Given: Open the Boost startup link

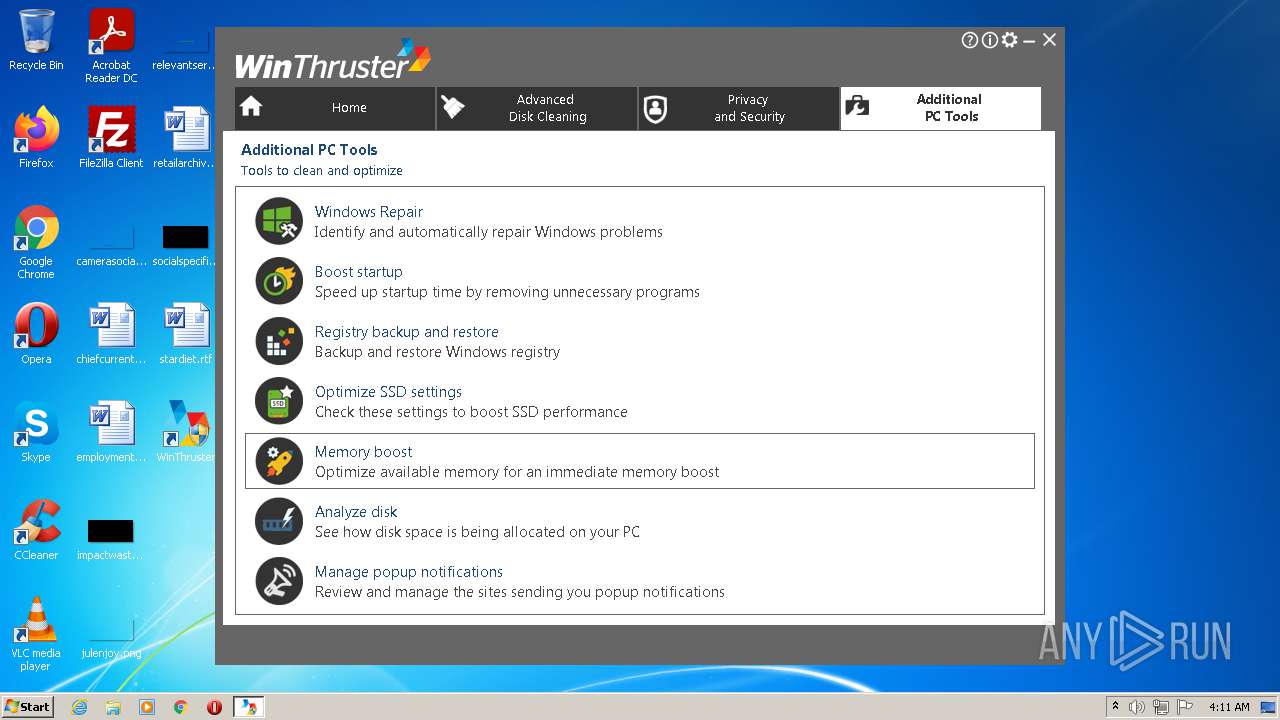Looking at the screenshot, I should click(x=358, y=272).
